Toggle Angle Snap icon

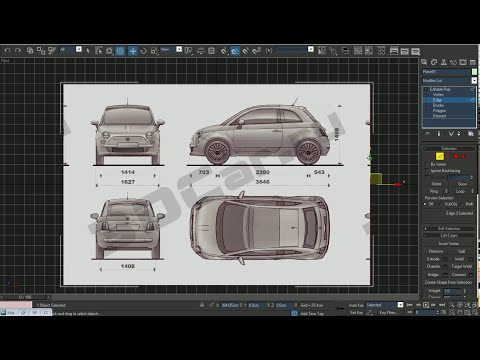(246, 51)
